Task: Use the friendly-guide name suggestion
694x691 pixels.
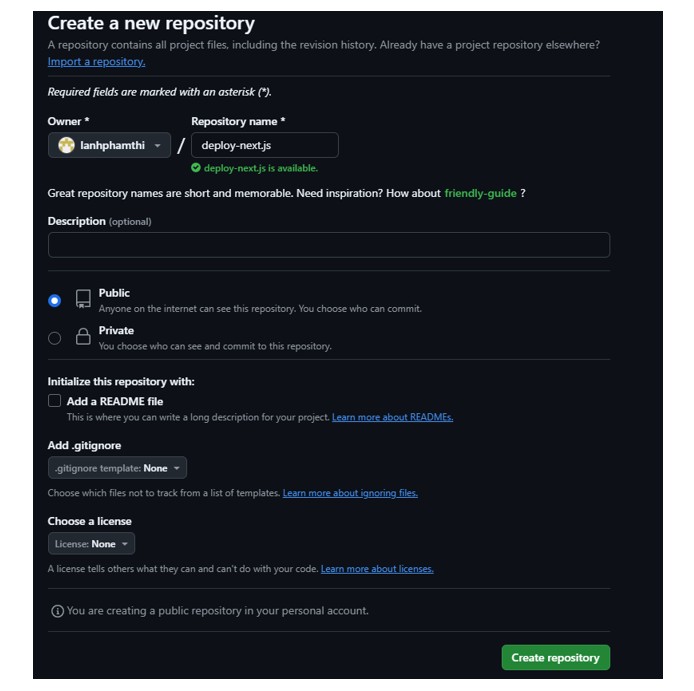Action: tap(480, 193)
